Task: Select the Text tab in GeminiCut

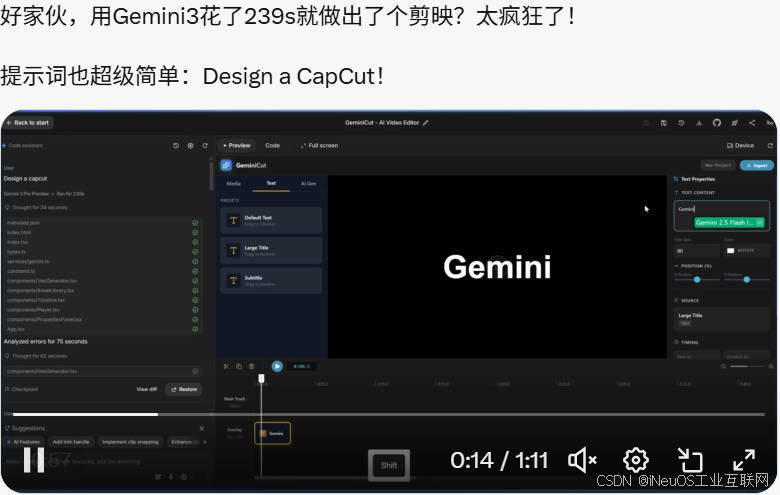Action: [271, 183]
